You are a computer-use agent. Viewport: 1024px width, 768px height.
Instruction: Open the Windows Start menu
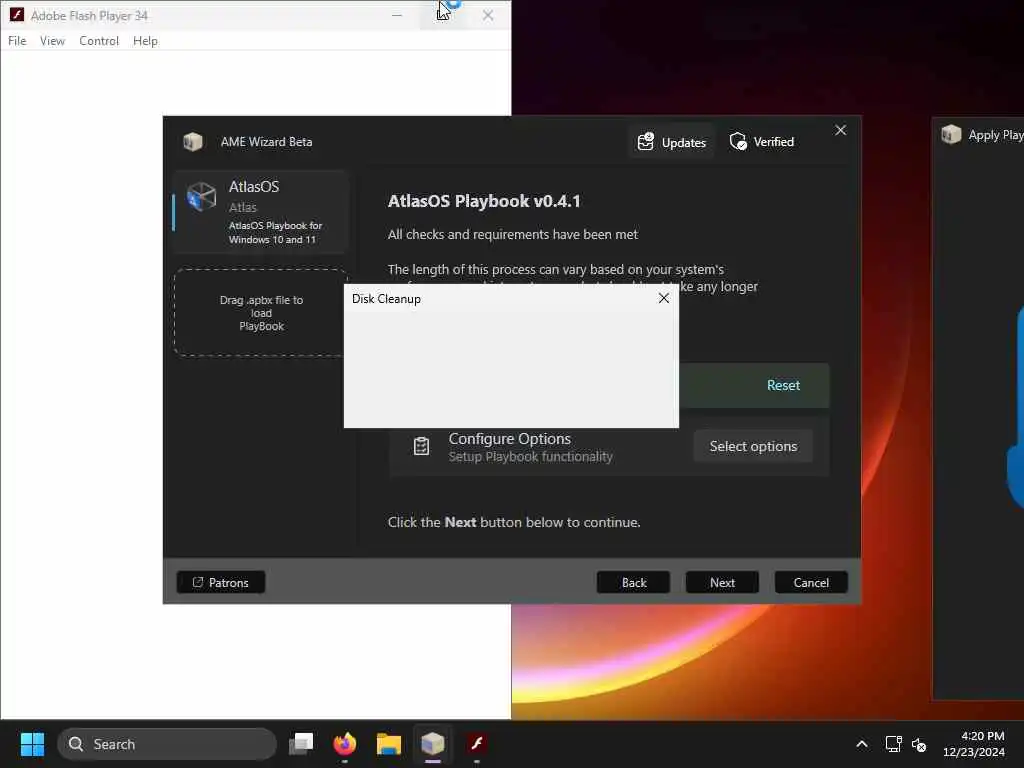coord(32,744)
